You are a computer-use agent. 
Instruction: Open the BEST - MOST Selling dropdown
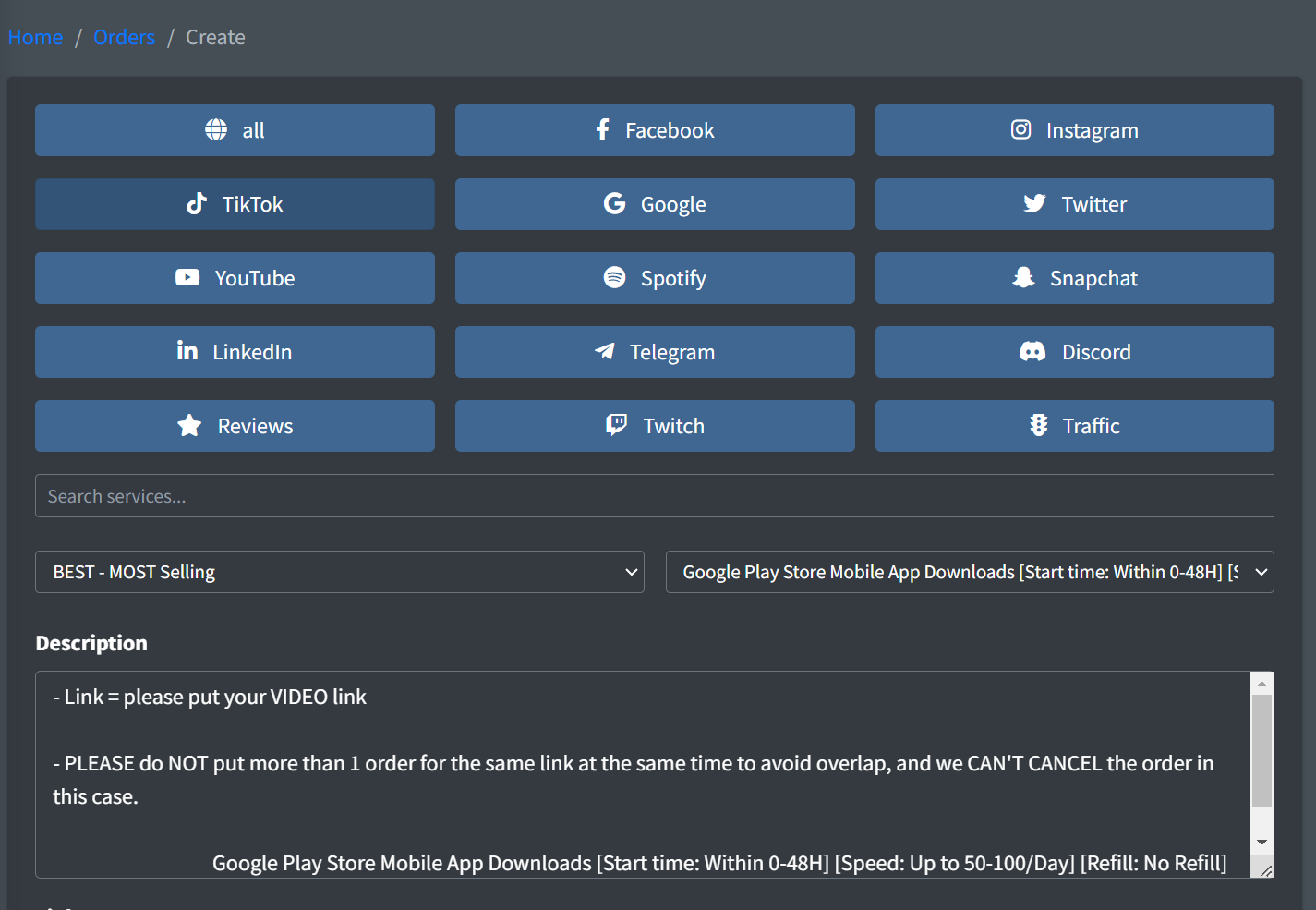pos(340,572)
